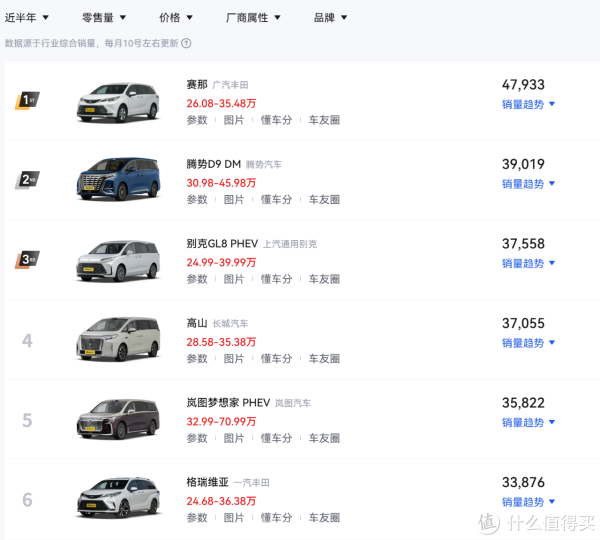Open the blue 腾势D9 DM car image

tap(119, 180)
